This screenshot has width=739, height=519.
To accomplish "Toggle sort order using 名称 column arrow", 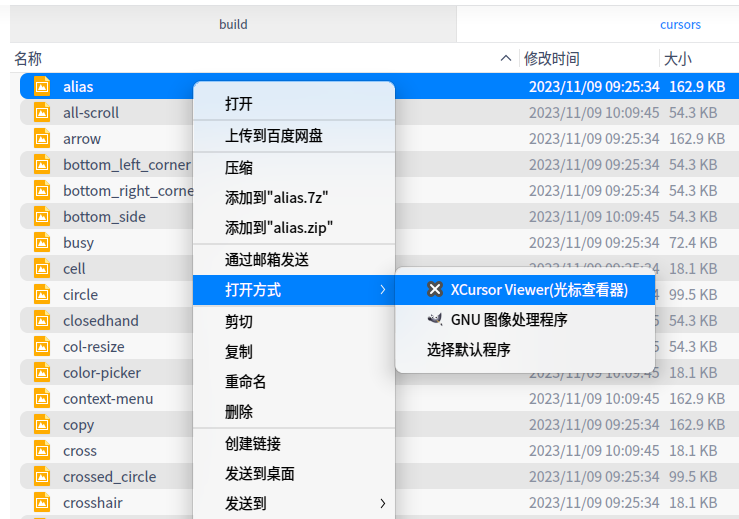I will (x=506, y=59).
